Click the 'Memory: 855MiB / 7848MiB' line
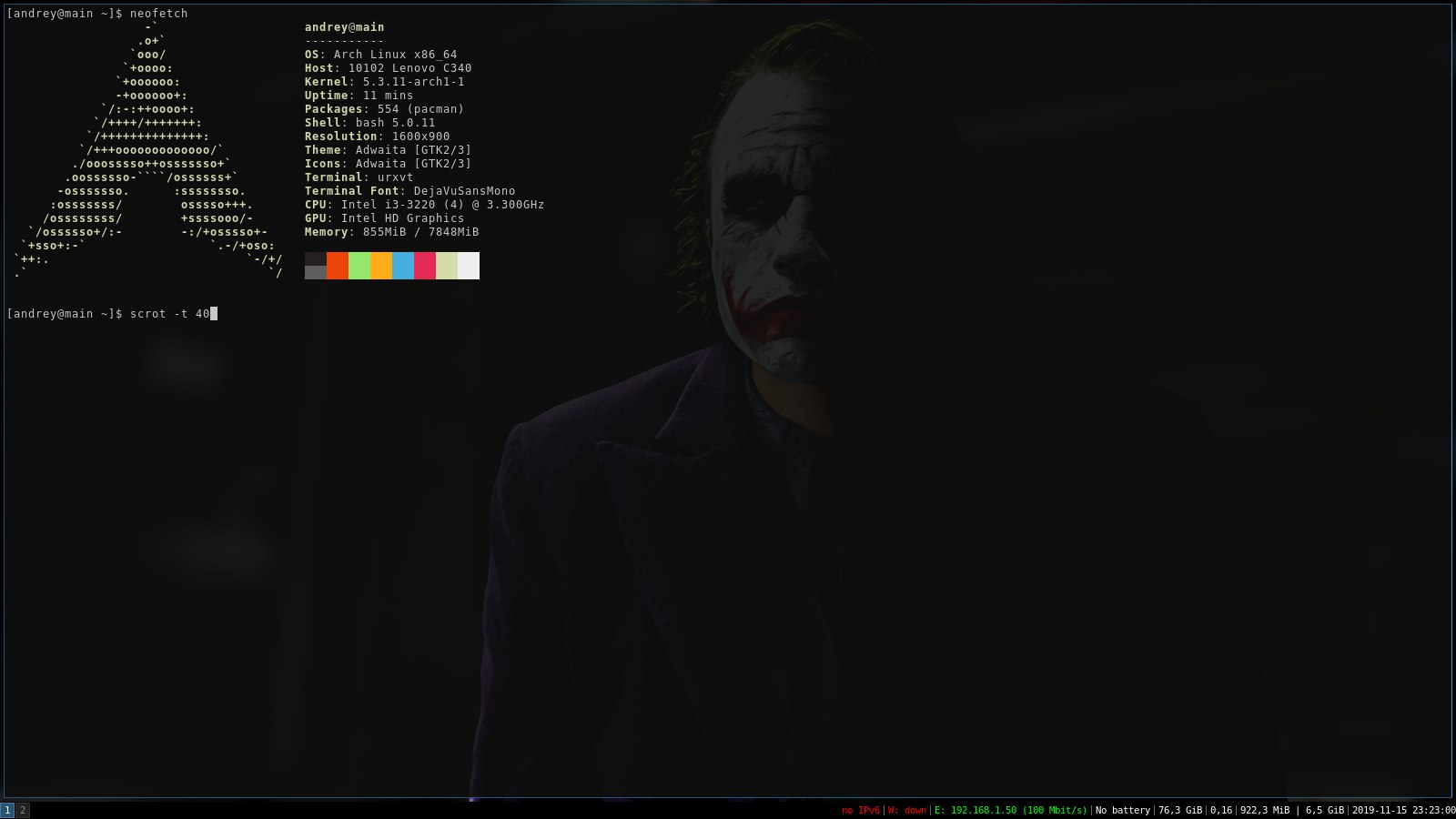Viewport: 1456px width, 819px height. tap(391, 232)
